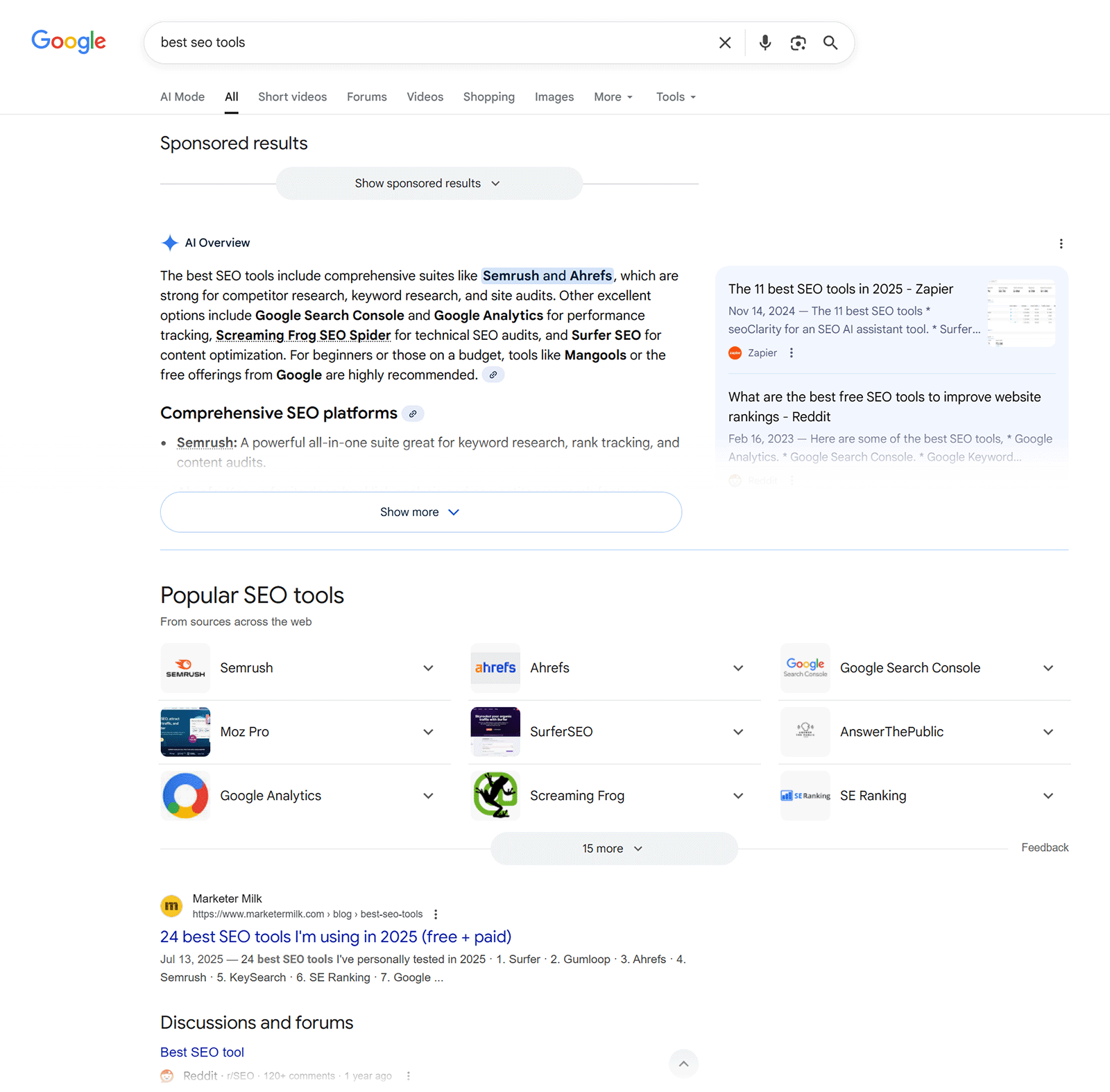This screenshot has width=1110, height=1092.
Task: Click the Screaming Frog logo
Action: tap(495, 795)
